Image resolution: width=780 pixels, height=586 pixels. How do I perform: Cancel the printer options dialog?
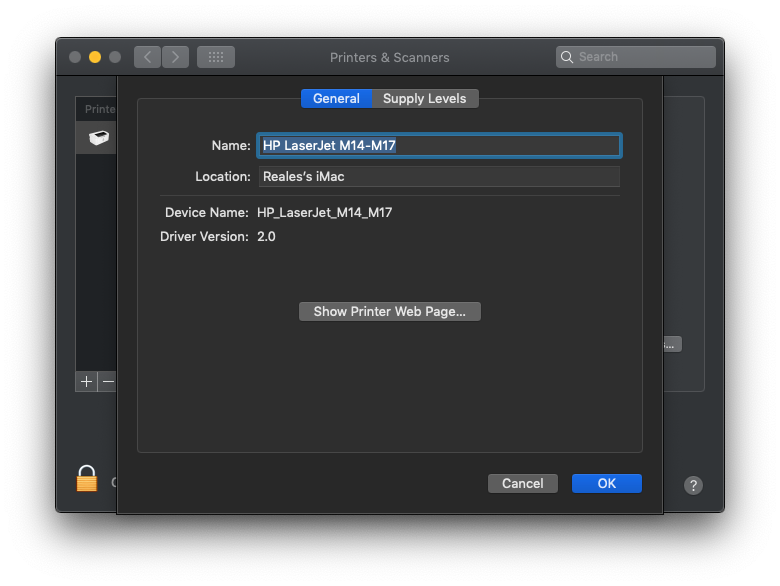[x=523, y=483]
